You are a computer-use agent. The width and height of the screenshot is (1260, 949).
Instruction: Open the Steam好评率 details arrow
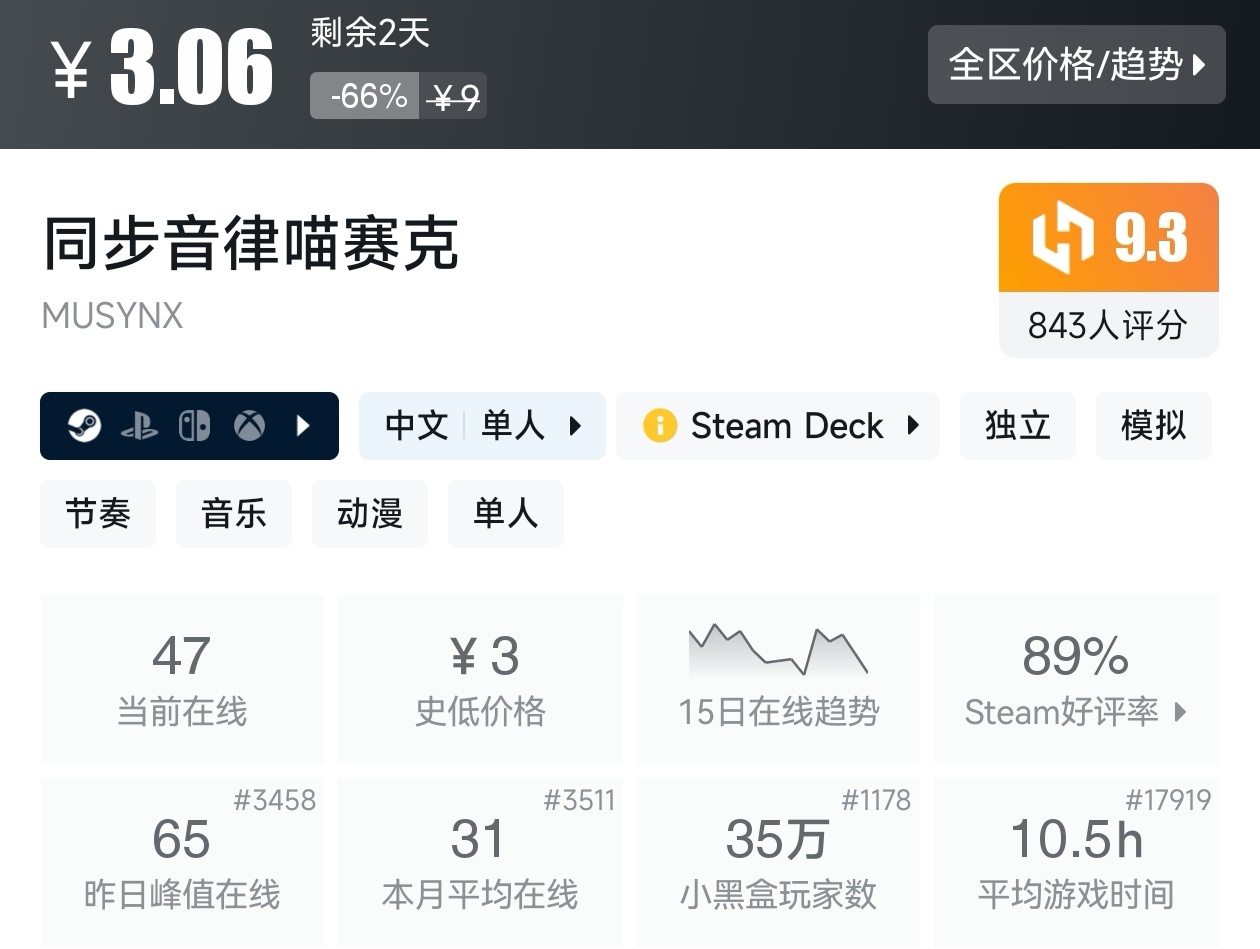1181,712
